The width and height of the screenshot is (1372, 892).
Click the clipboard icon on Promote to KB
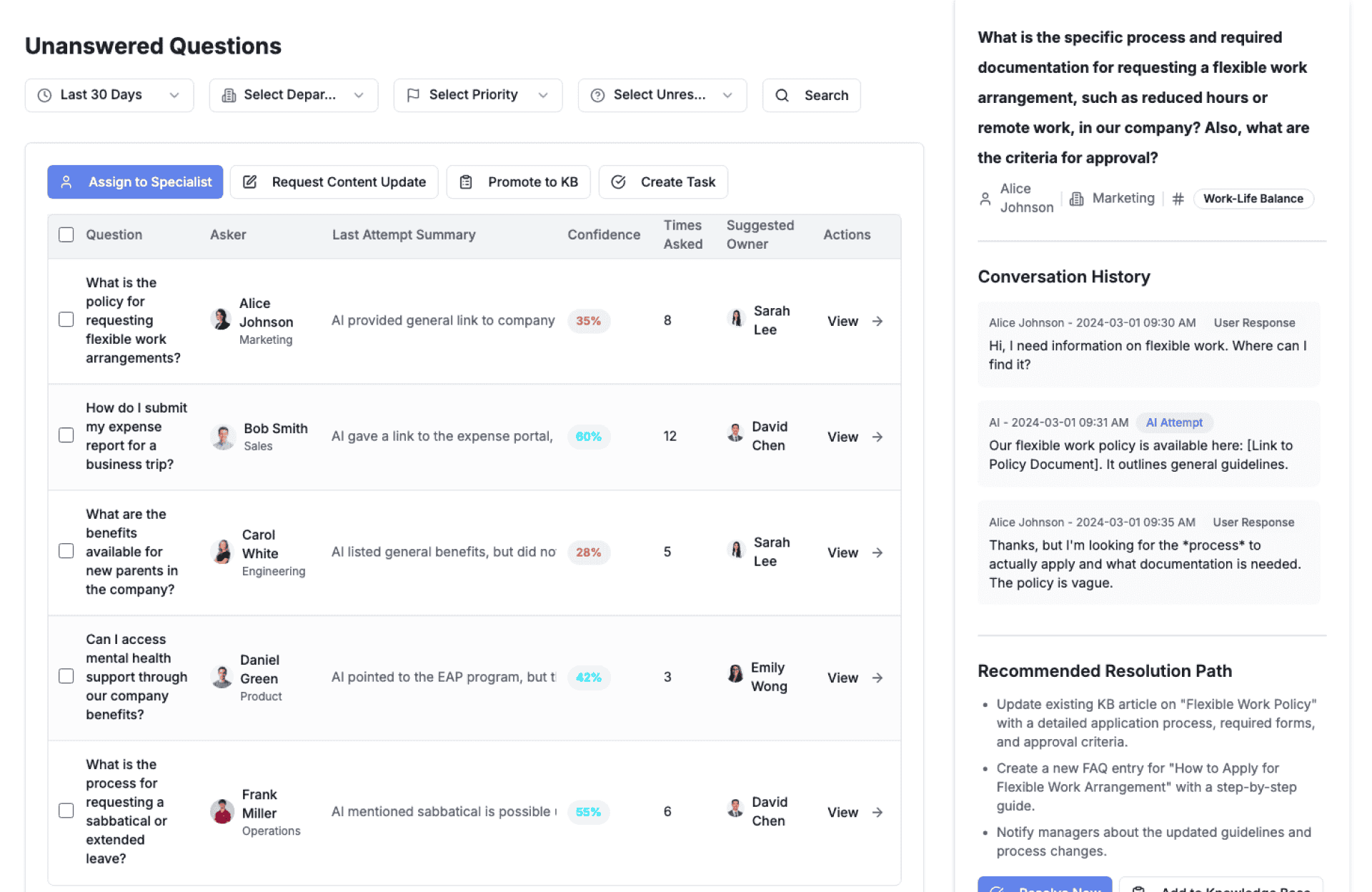point(466,182)
